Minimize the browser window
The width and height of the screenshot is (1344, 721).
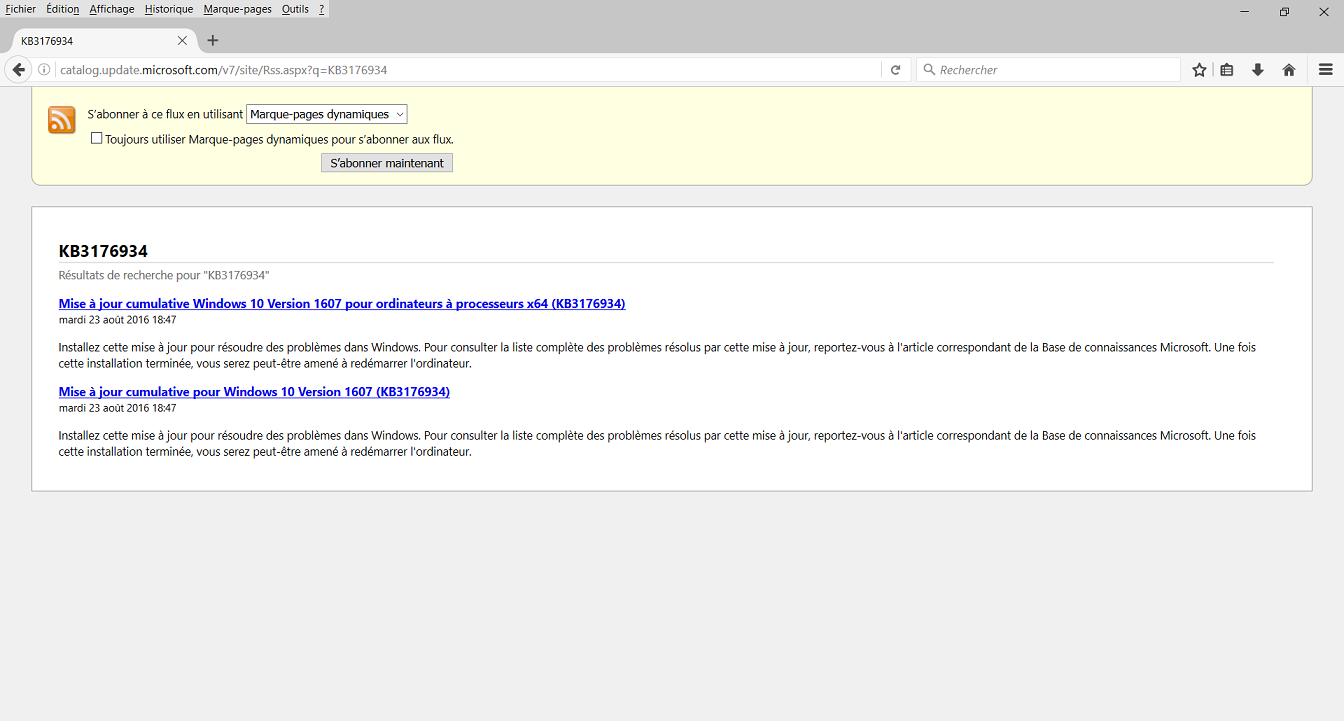point(1245,11)
